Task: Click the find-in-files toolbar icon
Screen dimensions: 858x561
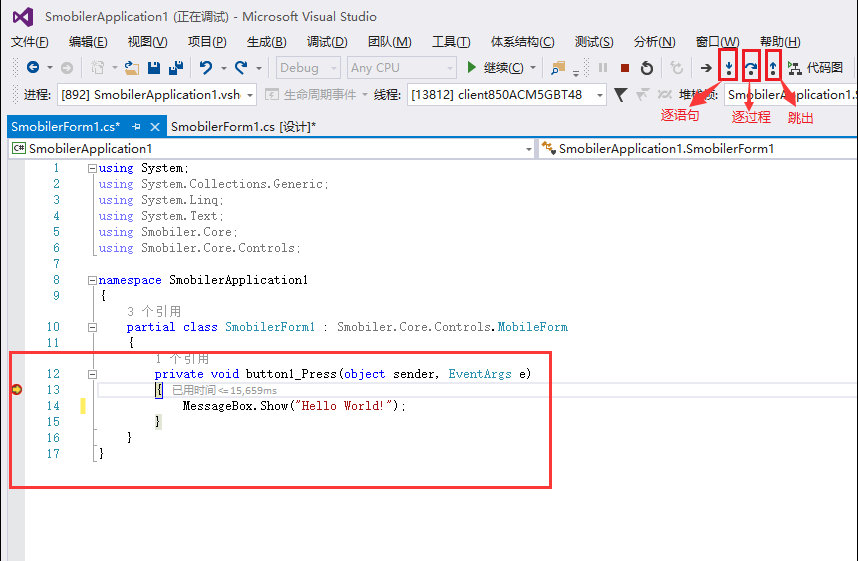Action: (558, 68)
